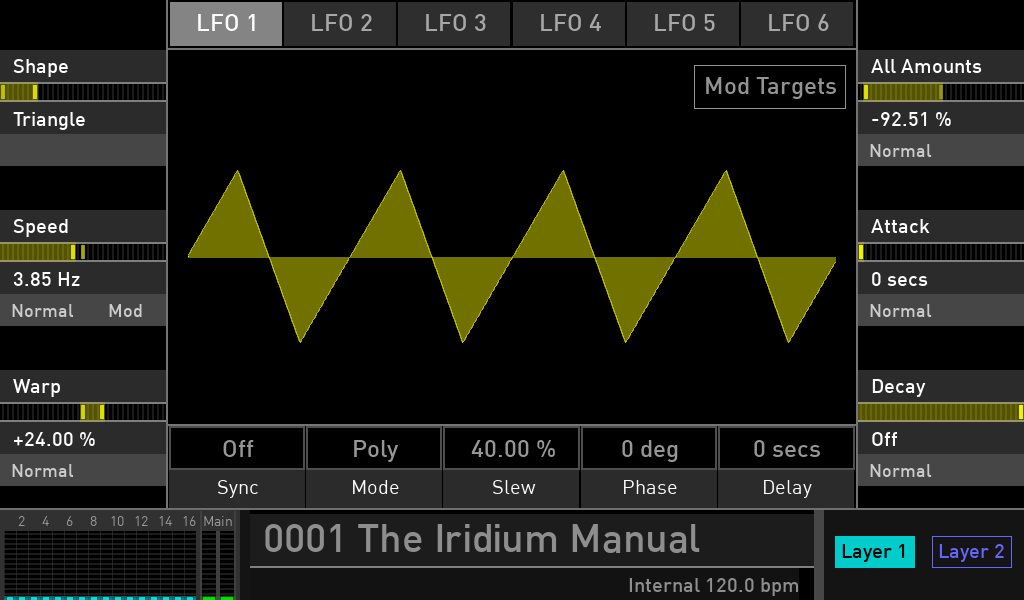
Task: Click the All Amounts slider
Action: pyautogui.click(x=940, y=92)
